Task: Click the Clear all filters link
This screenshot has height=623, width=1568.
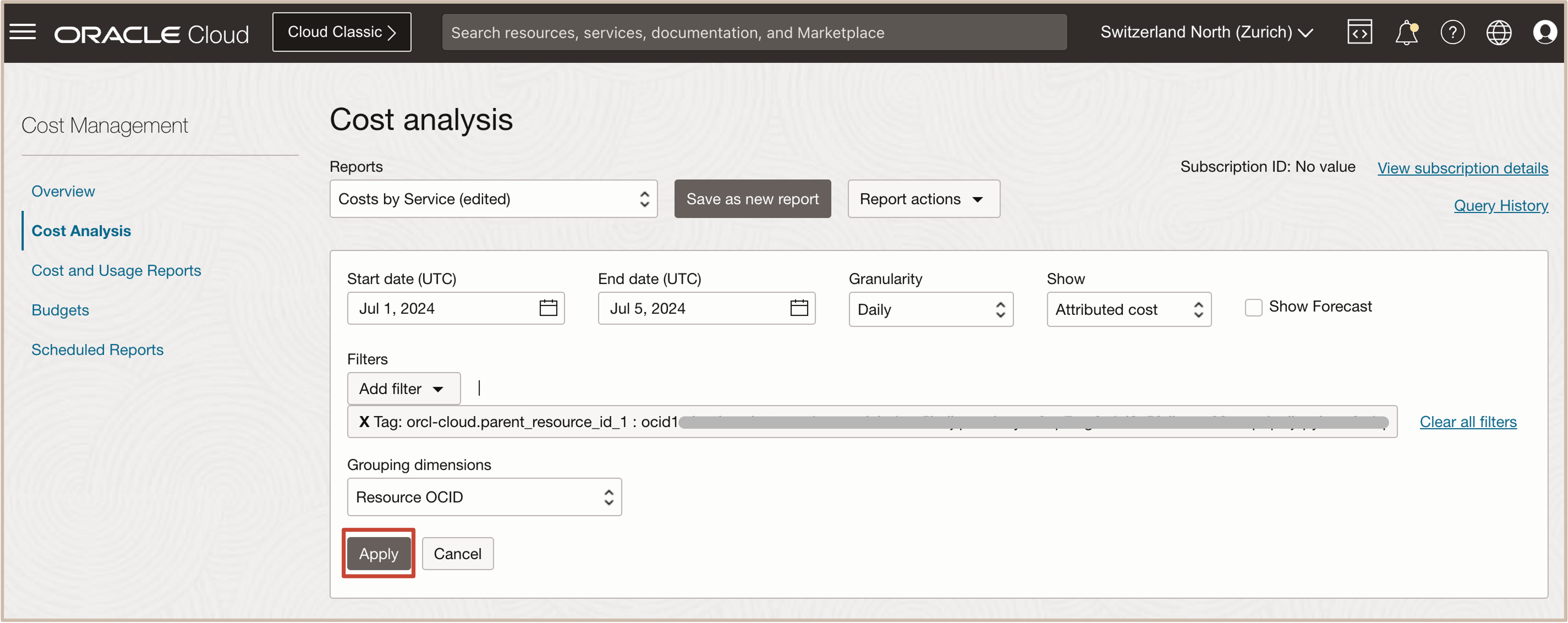Action: [1468, 421]
